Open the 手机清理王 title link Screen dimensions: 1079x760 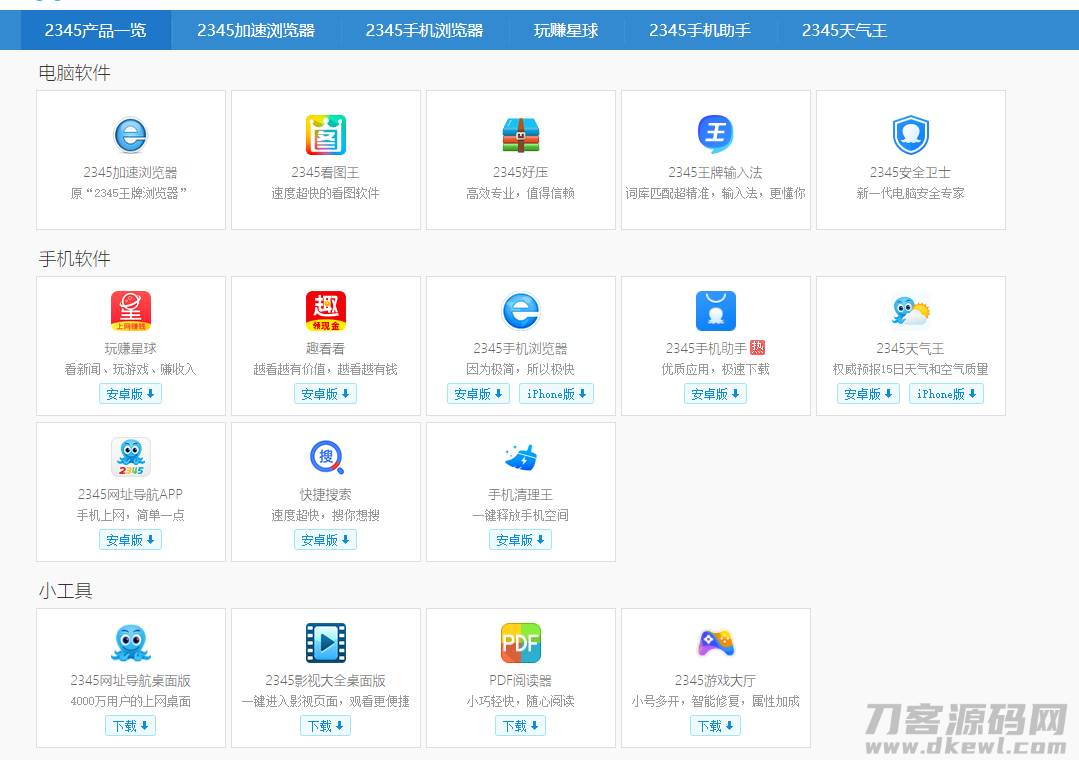point(520,494)
